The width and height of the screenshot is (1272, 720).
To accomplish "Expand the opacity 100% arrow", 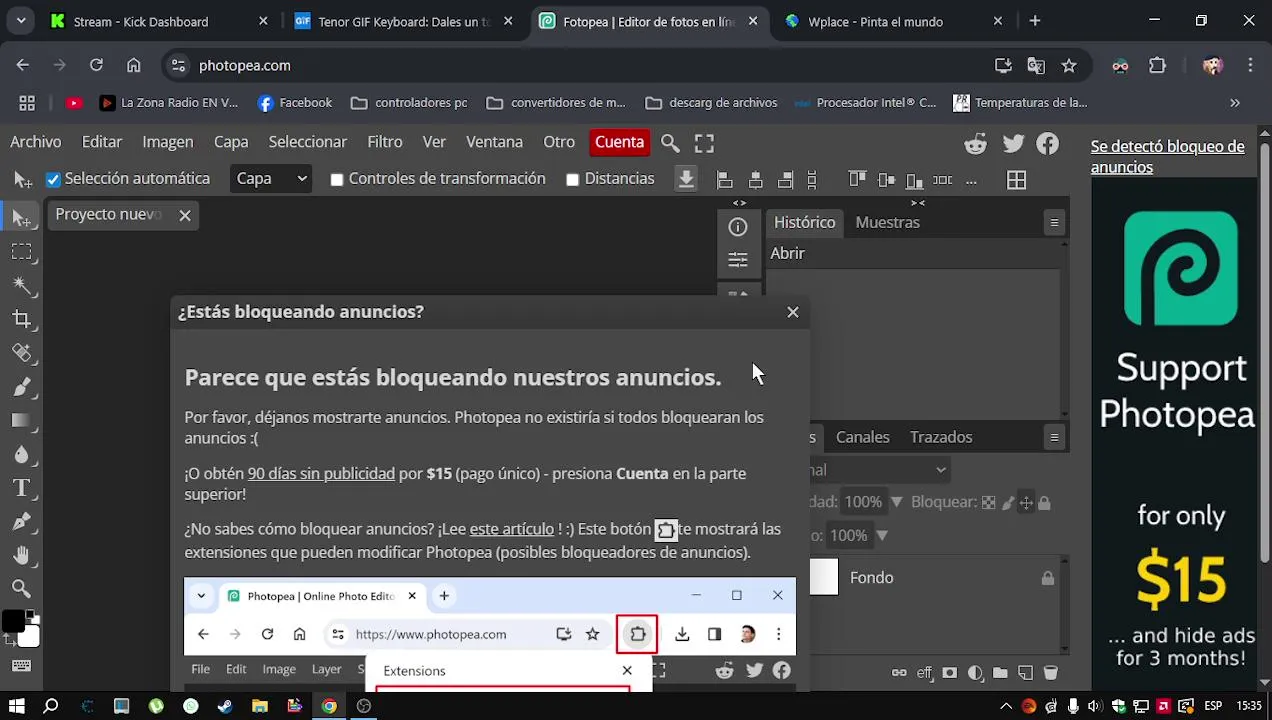I will point(896,502).
